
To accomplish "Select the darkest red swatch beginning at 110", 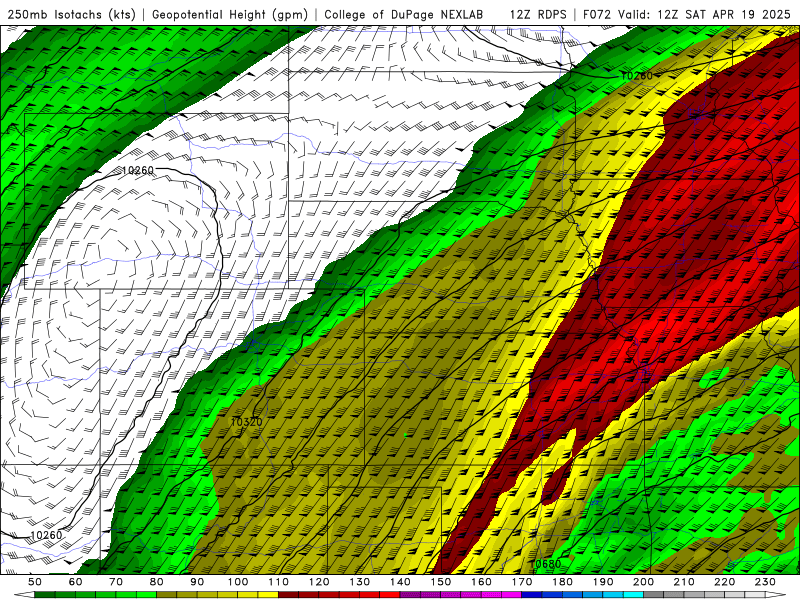I will (288, 594).
